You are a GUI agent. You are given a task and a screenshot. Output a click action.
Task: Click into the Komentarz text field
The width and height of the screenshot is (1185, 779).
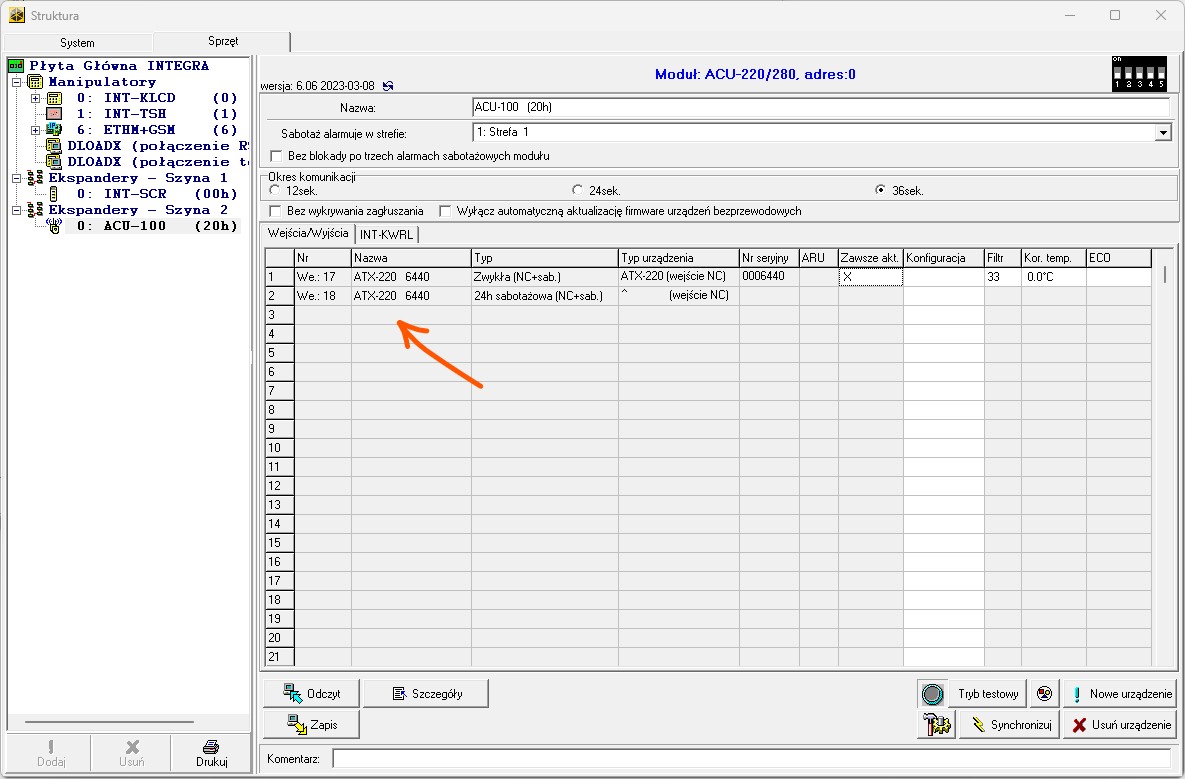coord(750,759)
